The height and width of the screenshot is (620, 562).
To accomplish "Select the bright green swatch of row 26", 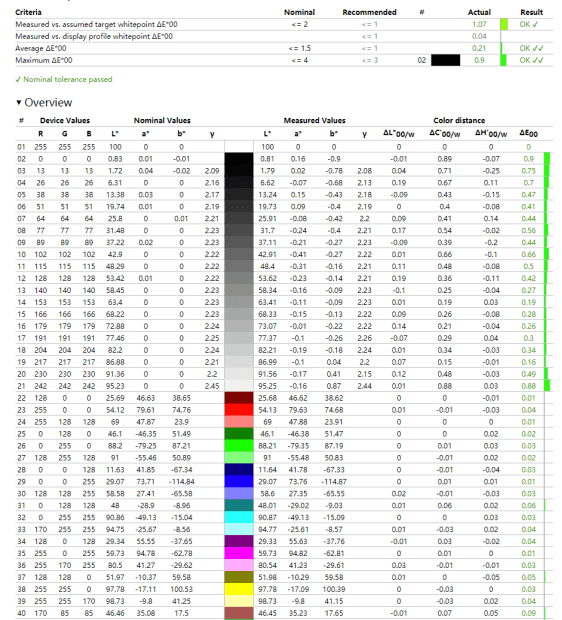I will (239, 446).
